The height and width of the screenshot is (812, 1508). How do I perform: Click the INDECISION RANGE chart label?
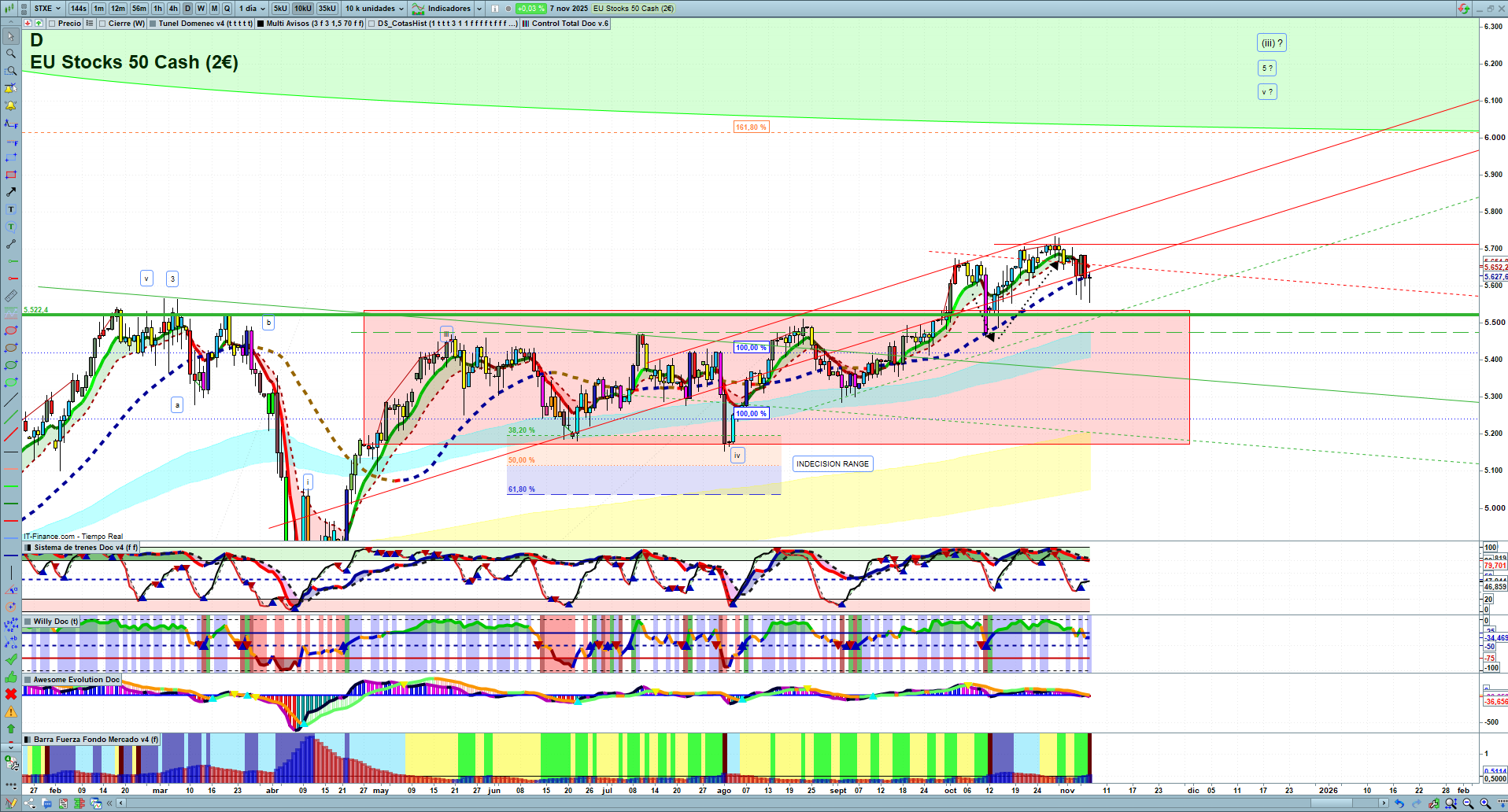pyautogui.click(x=833, y=464)
